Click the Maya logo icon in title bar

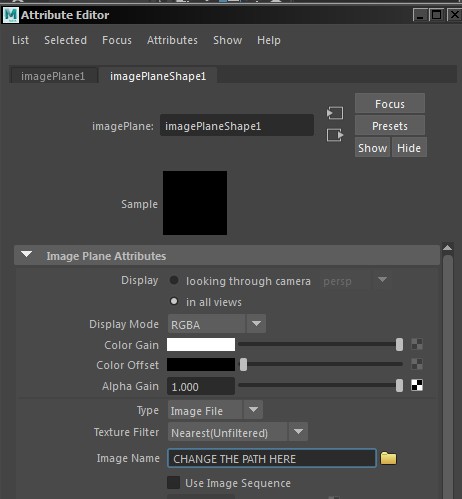pyautogui.click(x=11, y=15)
